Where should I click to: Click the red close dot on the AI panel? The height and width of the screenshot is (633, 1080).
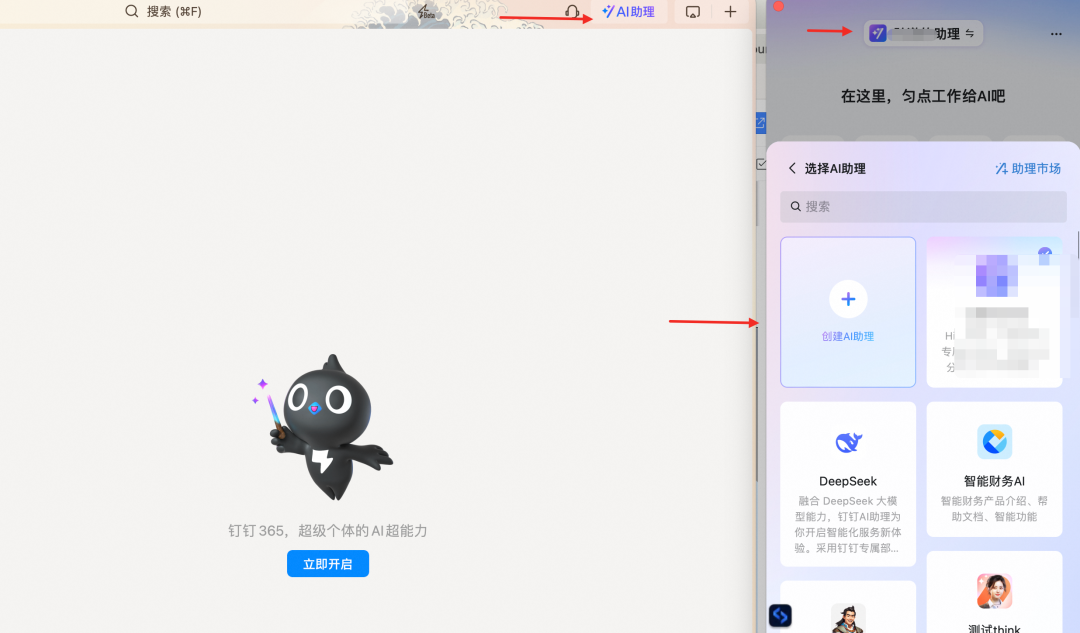778,6
